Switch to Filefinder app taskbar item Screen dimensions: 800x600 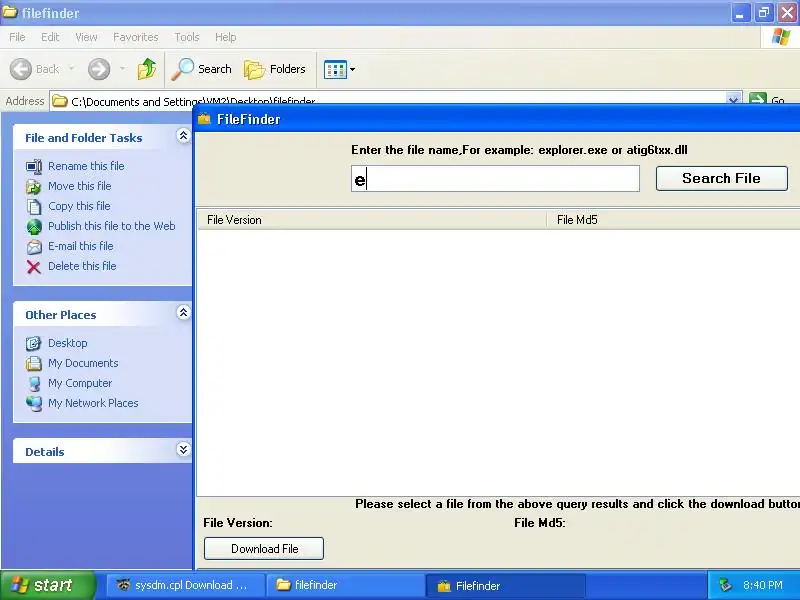pos(505,585)
